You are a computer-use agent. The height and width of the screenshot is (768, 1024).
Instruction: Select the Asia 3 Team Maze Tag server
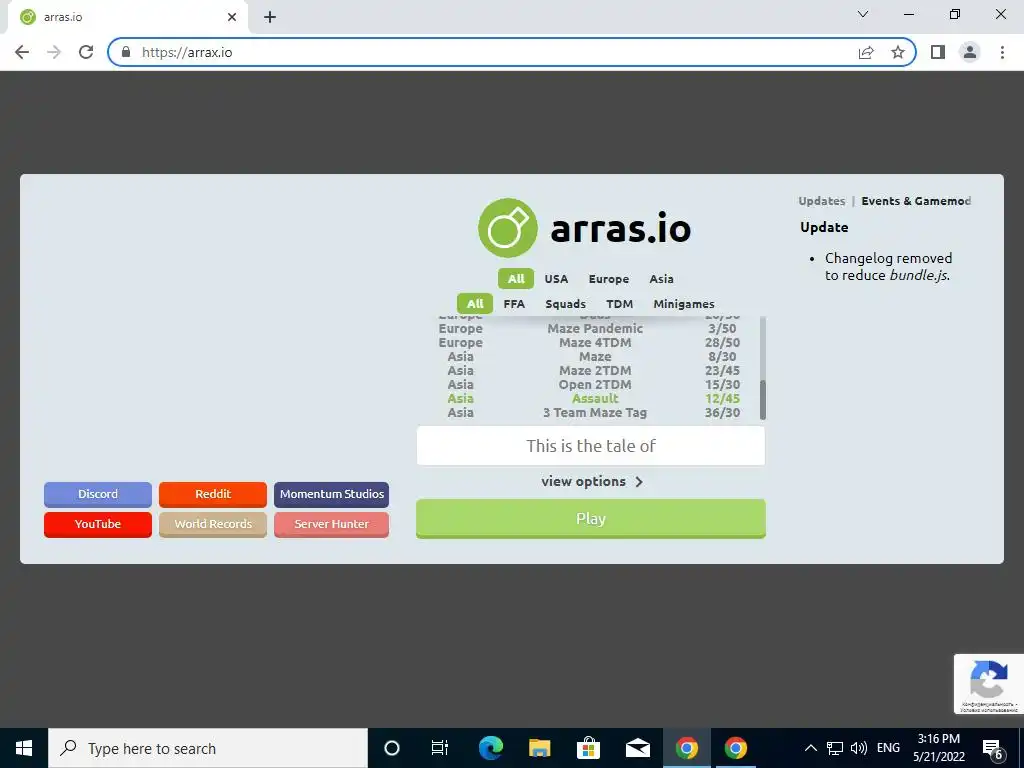tap(589, 413)
